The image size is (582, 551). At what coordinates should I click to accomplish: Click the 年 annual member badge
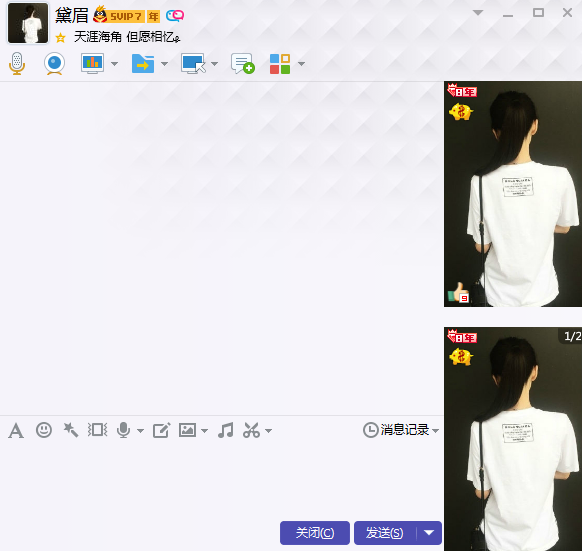click(x=153, y=17)
